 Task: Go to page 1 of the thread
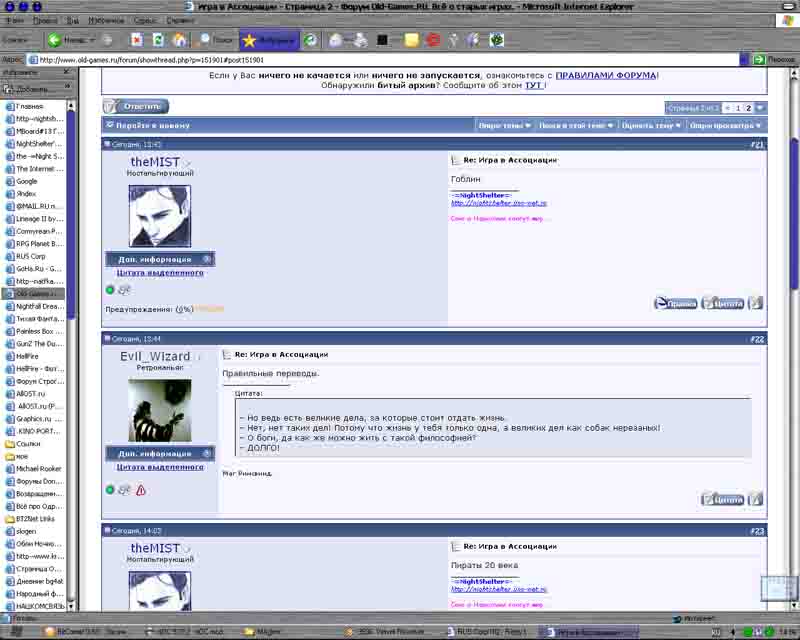pos(737,108)
